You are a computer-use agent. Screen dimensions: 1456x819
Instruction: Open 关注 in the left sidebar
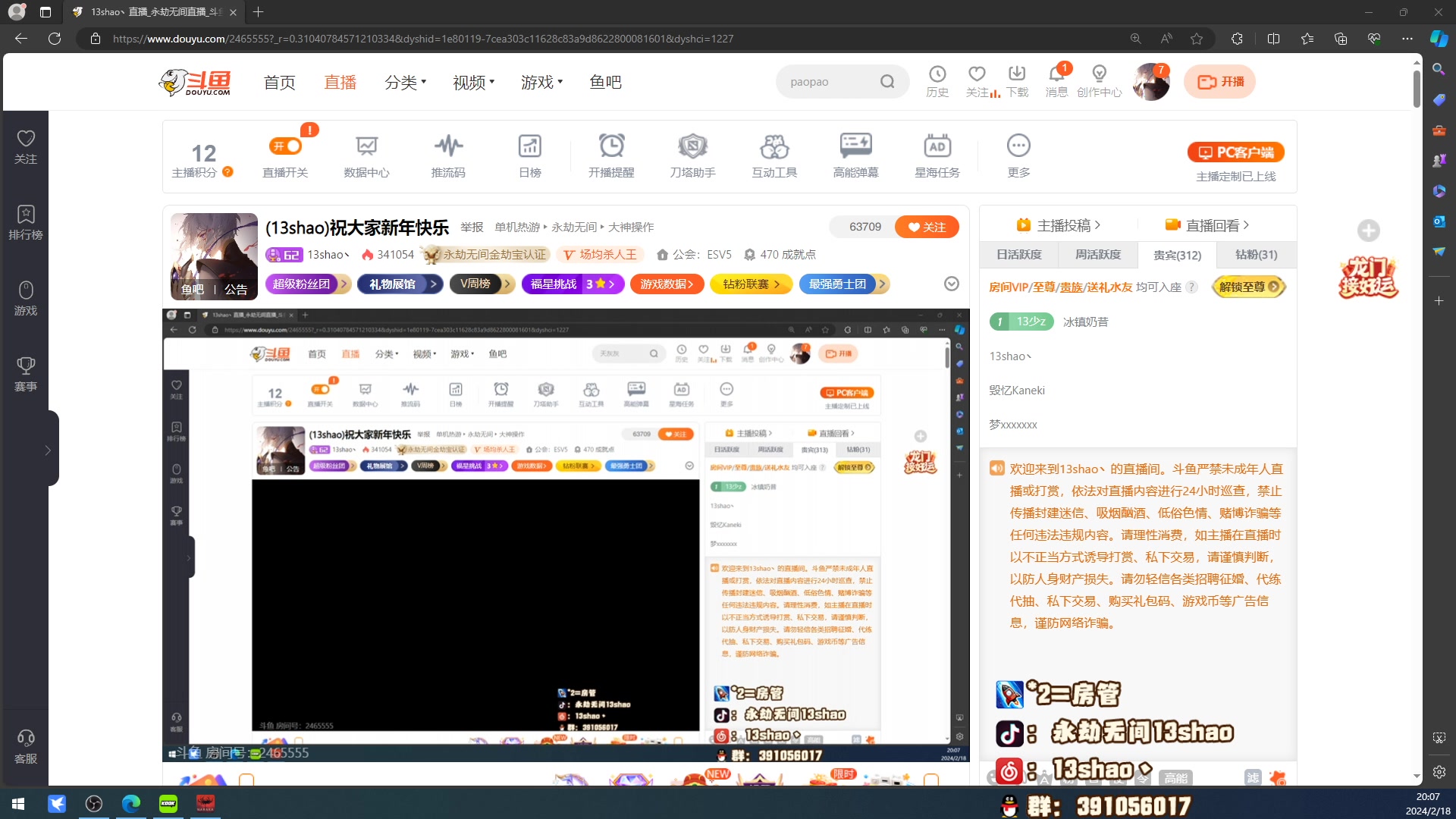26,147
